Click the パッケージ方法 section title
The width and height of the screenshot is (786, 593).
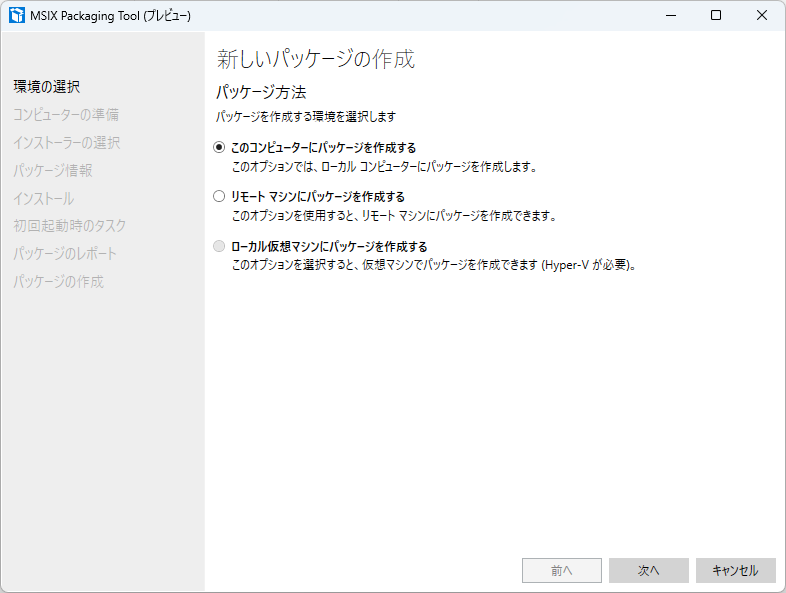(x=261, y=92)
